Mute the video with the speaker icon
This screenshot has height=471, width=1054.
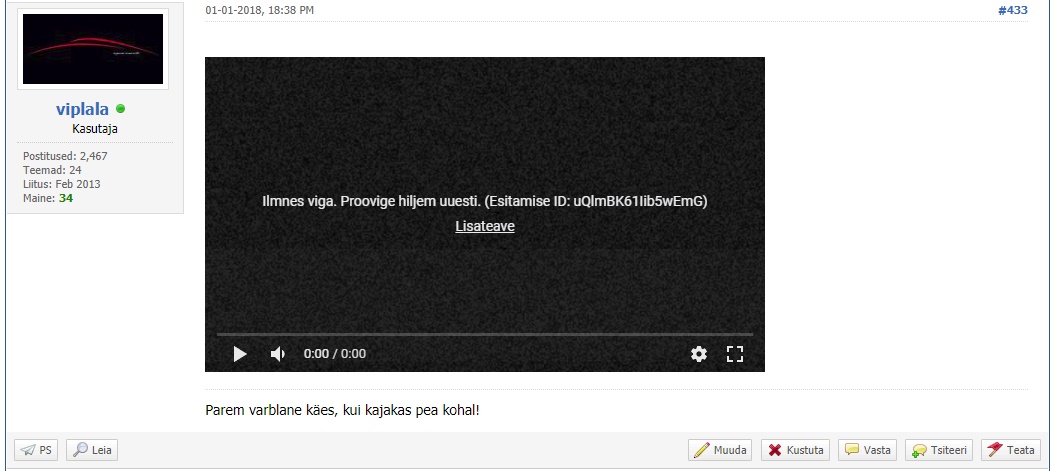pos(278,354)
